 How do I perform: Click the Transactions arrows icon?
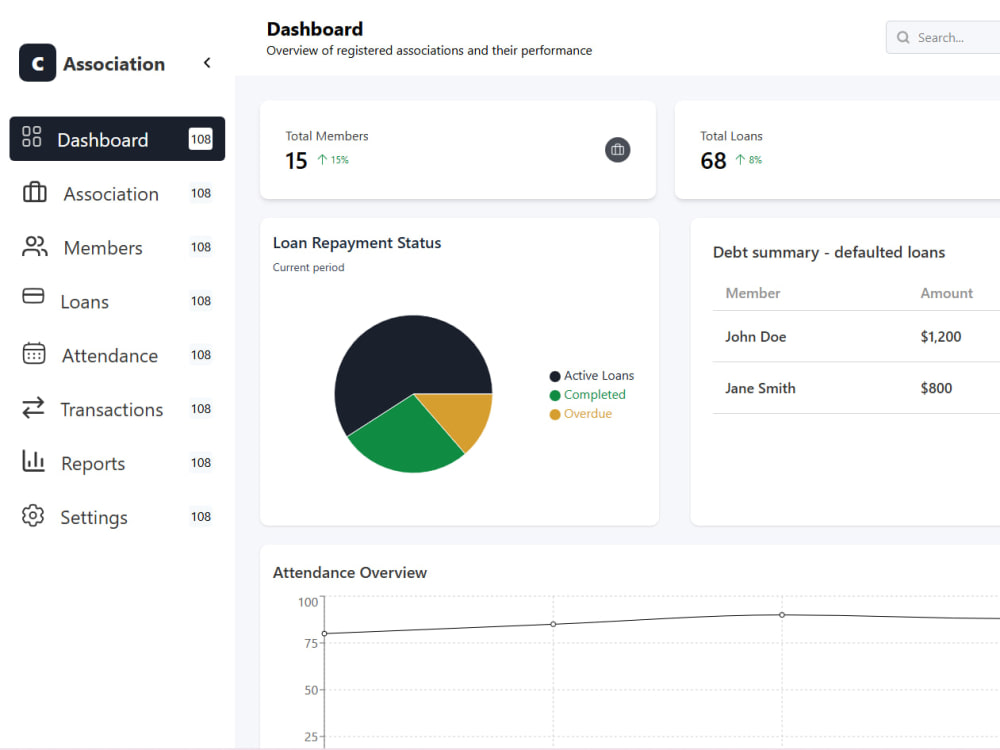pos(33,408)
